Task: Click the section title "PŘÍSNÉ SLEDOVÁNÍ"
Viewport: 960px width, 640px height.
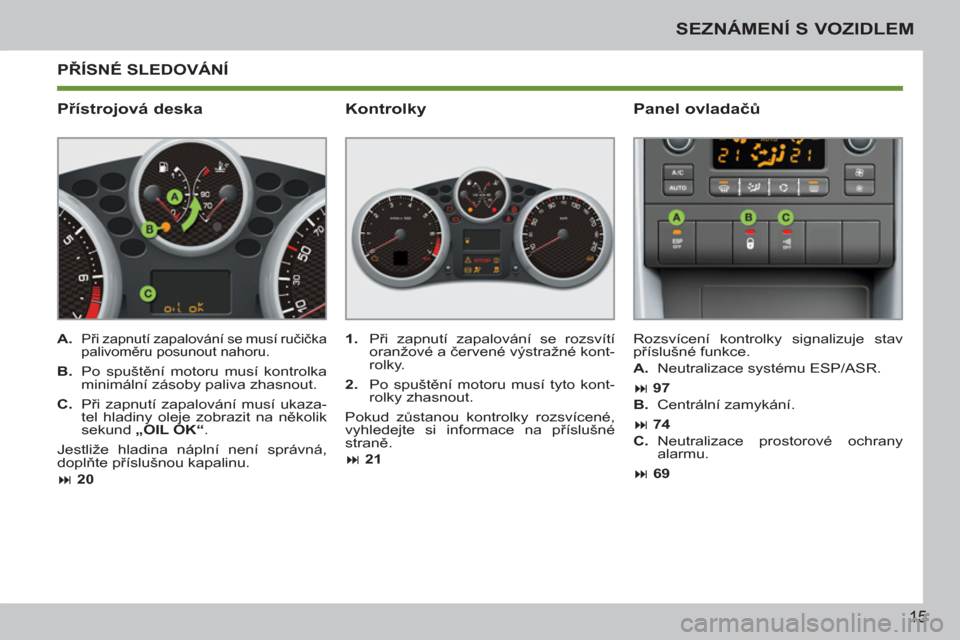Action: point(143,69)
